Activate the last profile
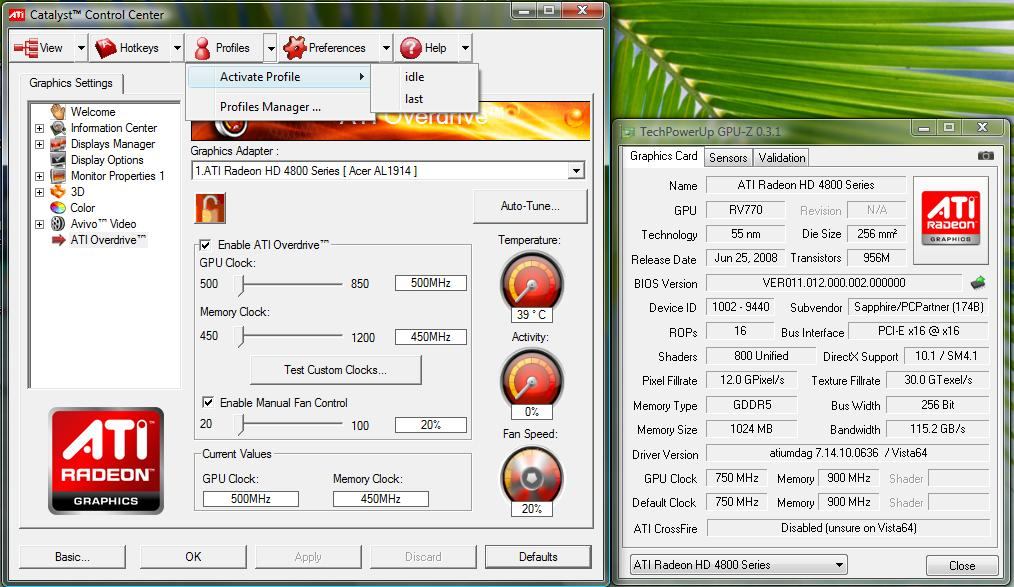 coord(424,99)
